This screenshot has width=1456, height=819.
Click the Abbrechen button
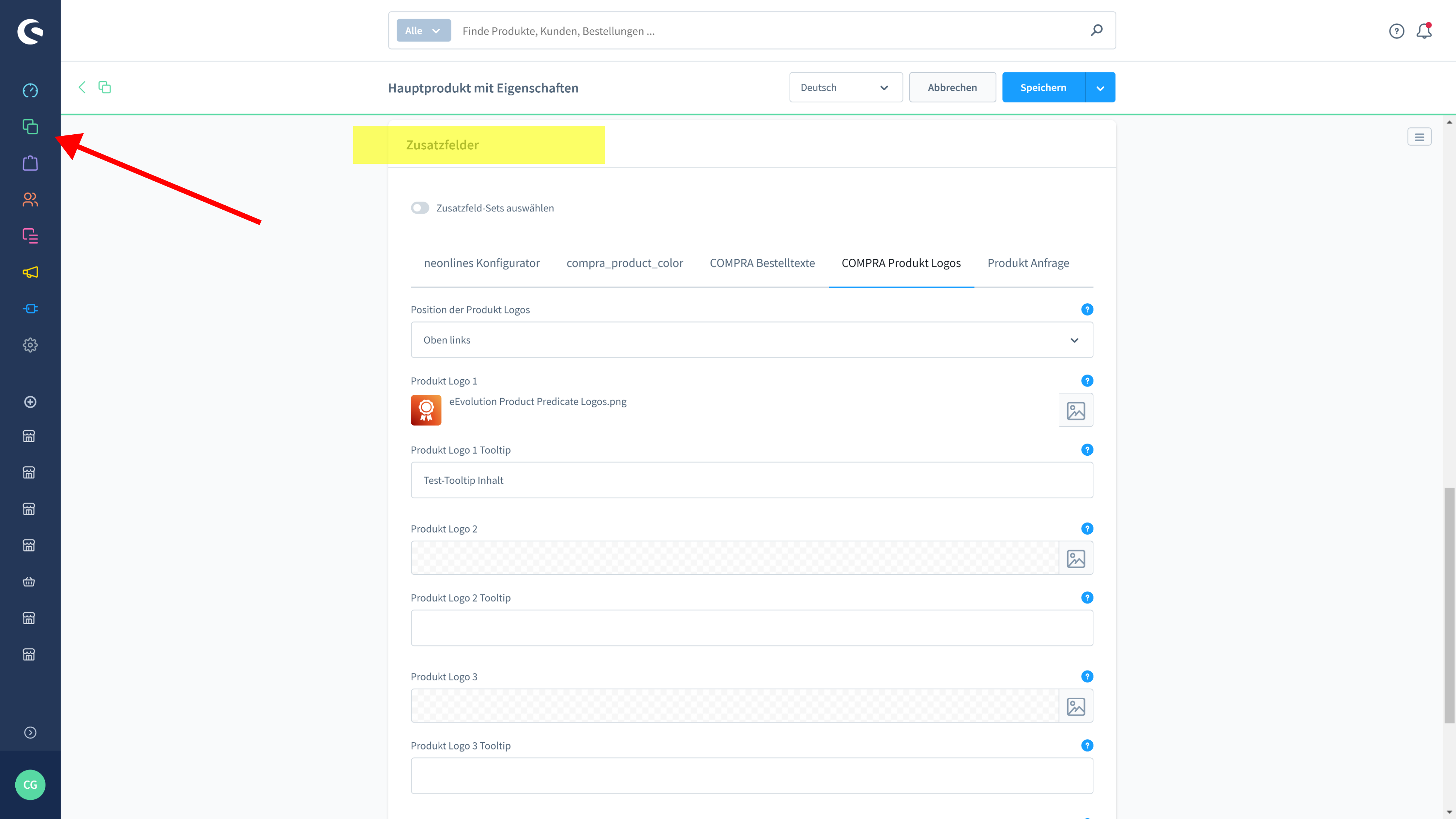click(x=952, y=88)
